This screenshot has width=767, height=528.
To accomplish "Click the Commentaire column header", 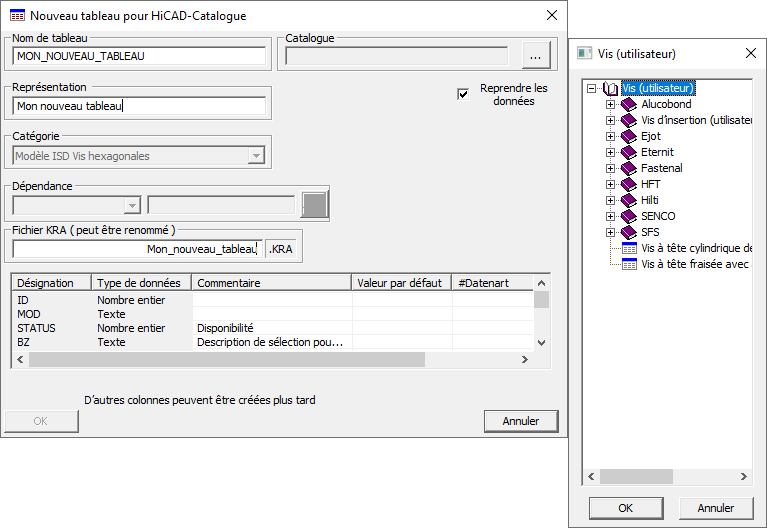I will [x=271, y=283].
